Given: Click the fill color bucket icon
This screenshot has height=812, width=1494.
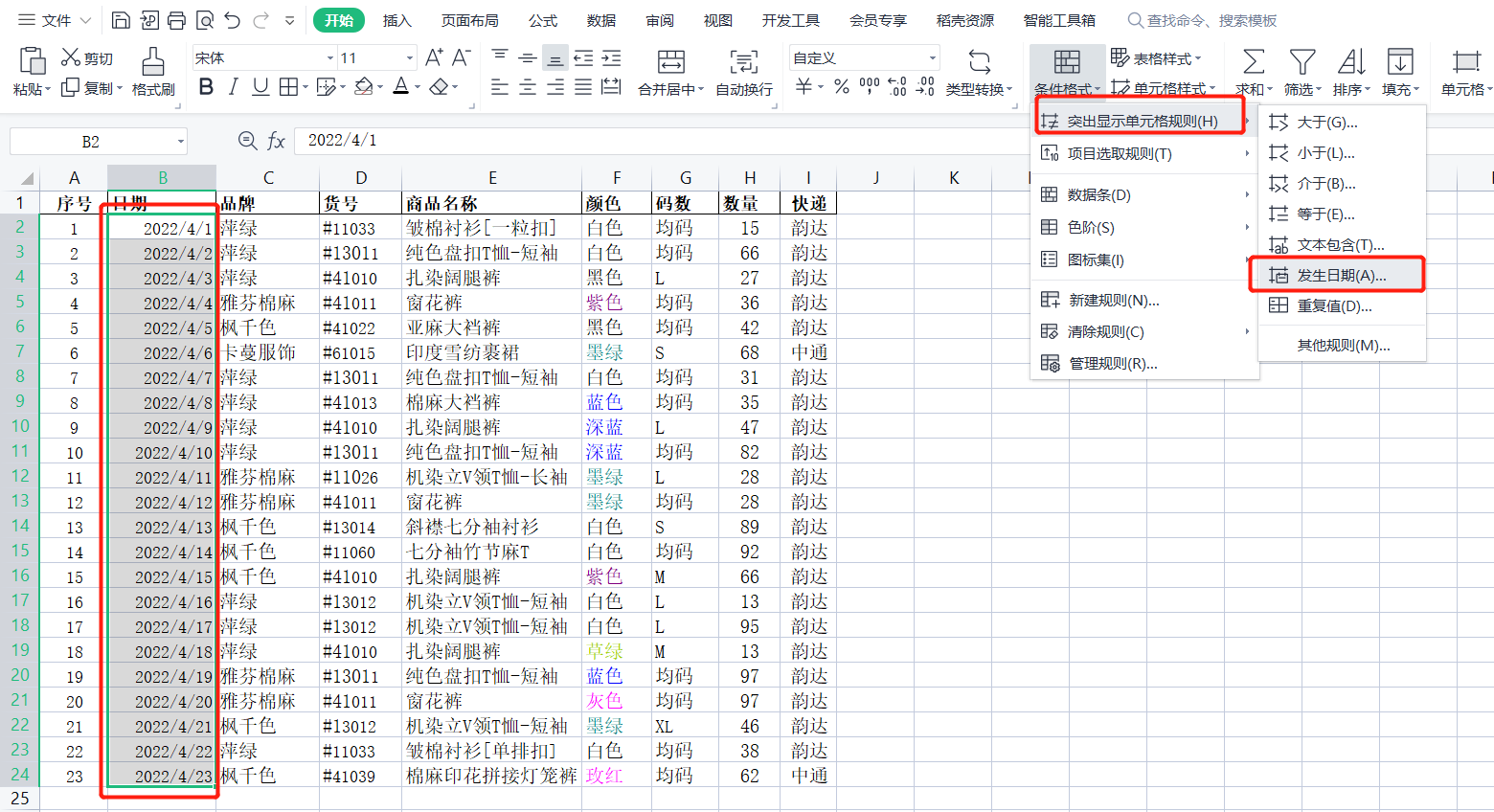Looking at the screenshot, I should [363, 87].
